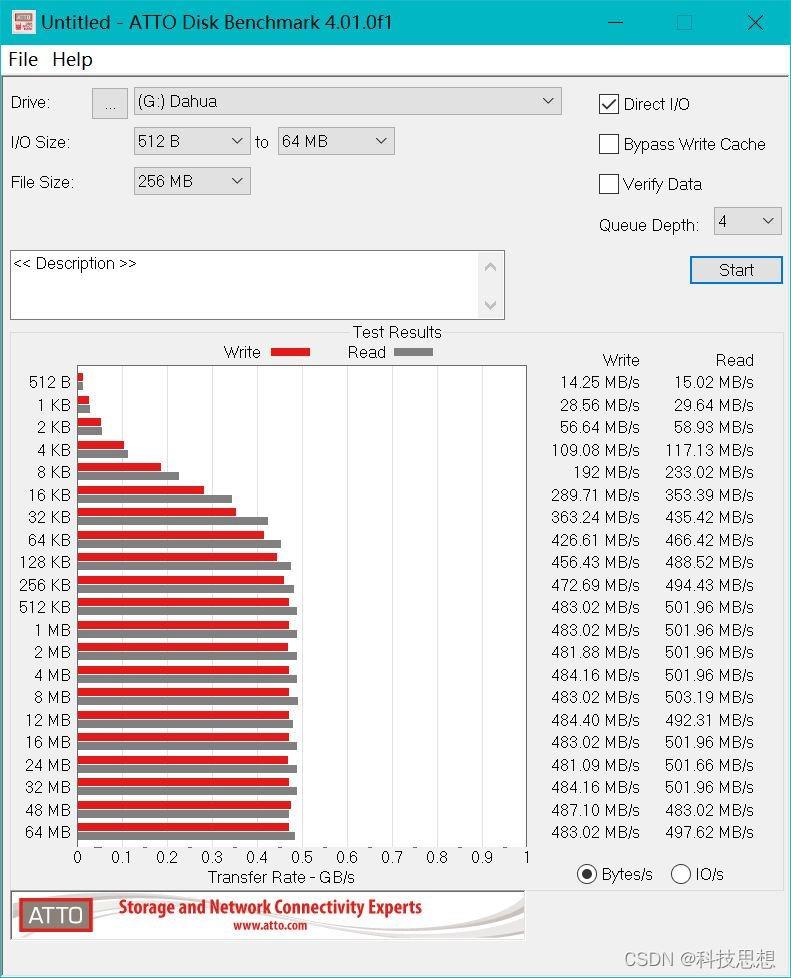
Task: Select the IO/s radio button
Action: [x=681, y=874]
